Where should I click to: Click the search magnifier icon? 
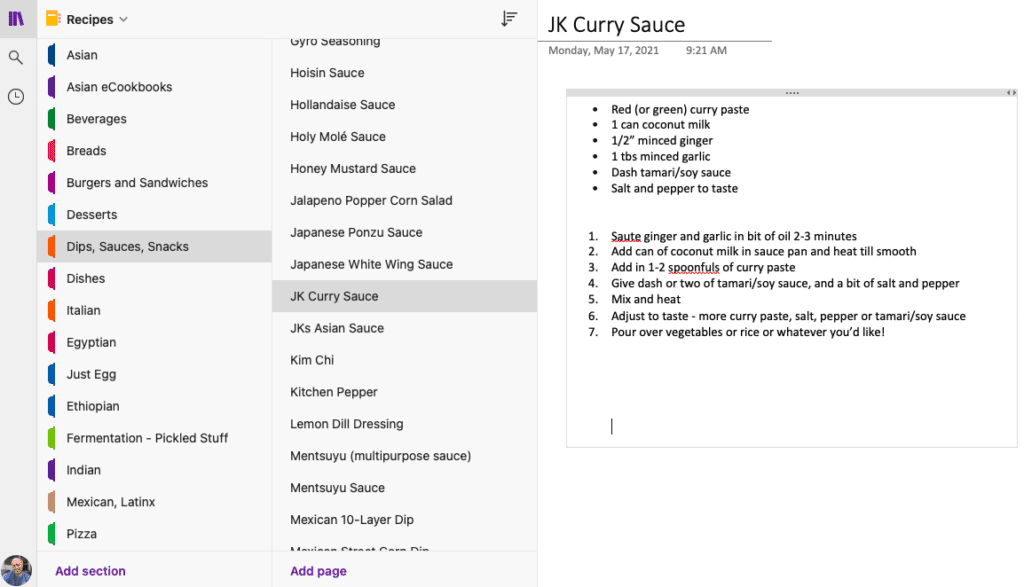click(16, 58)
